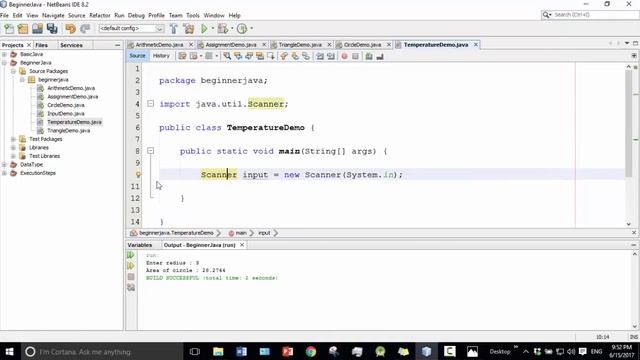Collapse the import statement code fold

click(151, 104)
